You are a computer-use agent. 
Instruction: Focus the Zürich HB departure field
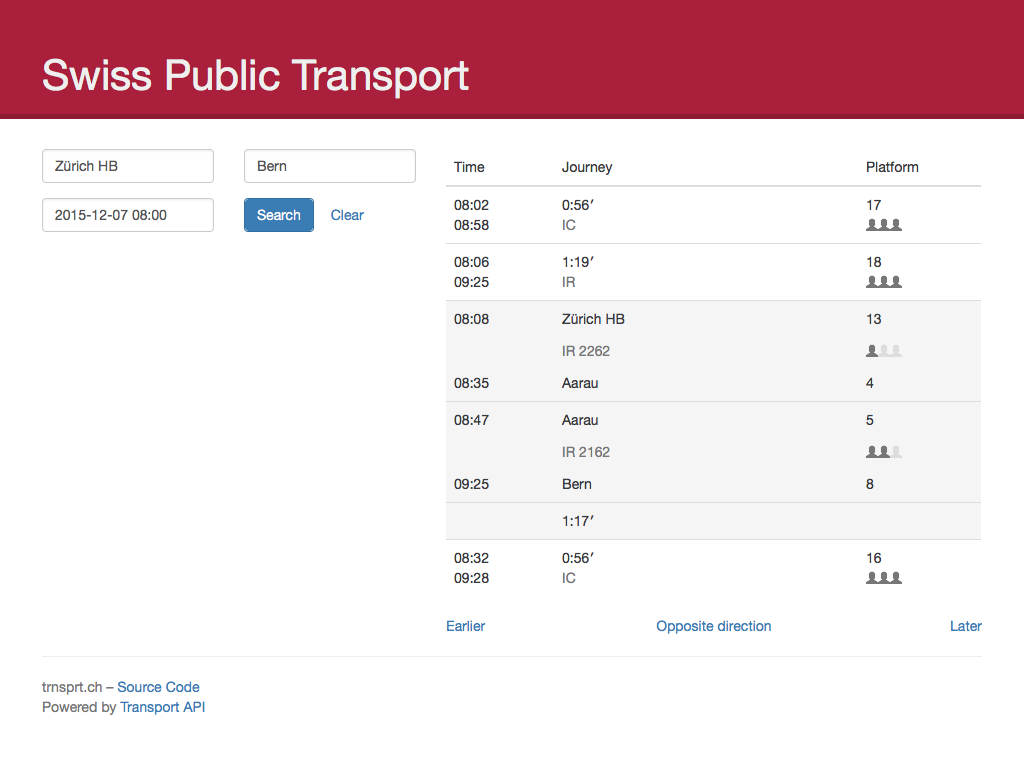128,166
